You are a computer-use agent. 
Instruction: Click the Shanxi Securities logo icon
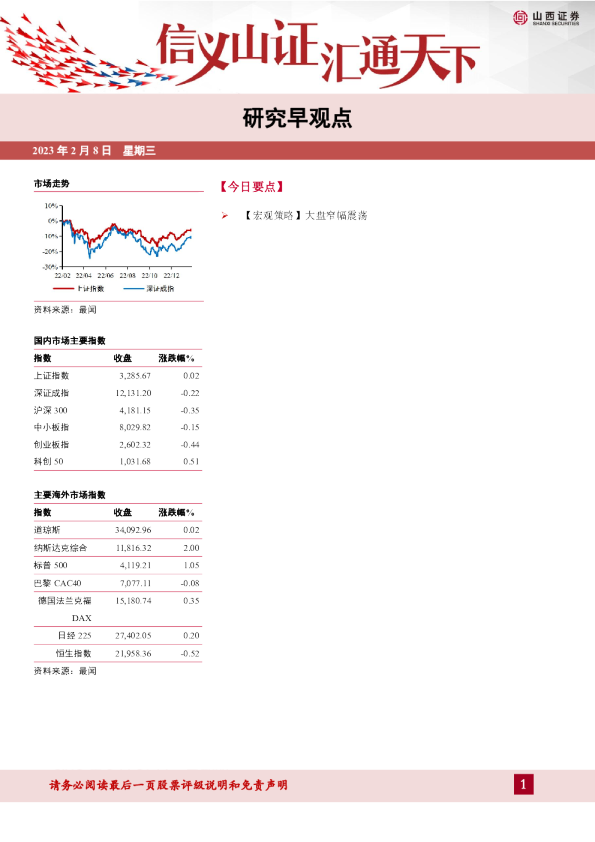(520, 18)
